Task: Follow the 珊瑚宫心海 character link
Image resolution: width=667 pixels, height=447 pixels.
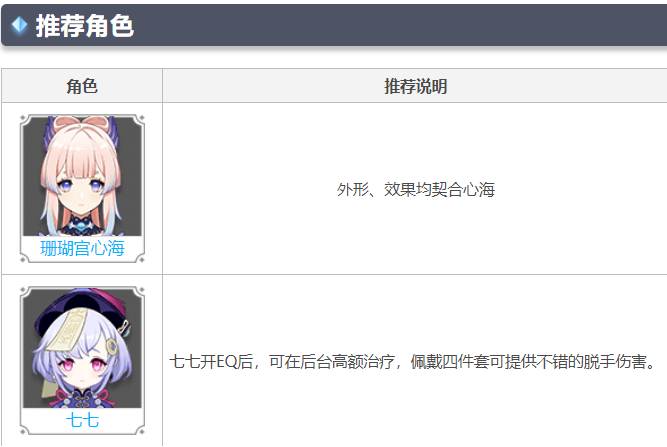Action: coord(82,248)
